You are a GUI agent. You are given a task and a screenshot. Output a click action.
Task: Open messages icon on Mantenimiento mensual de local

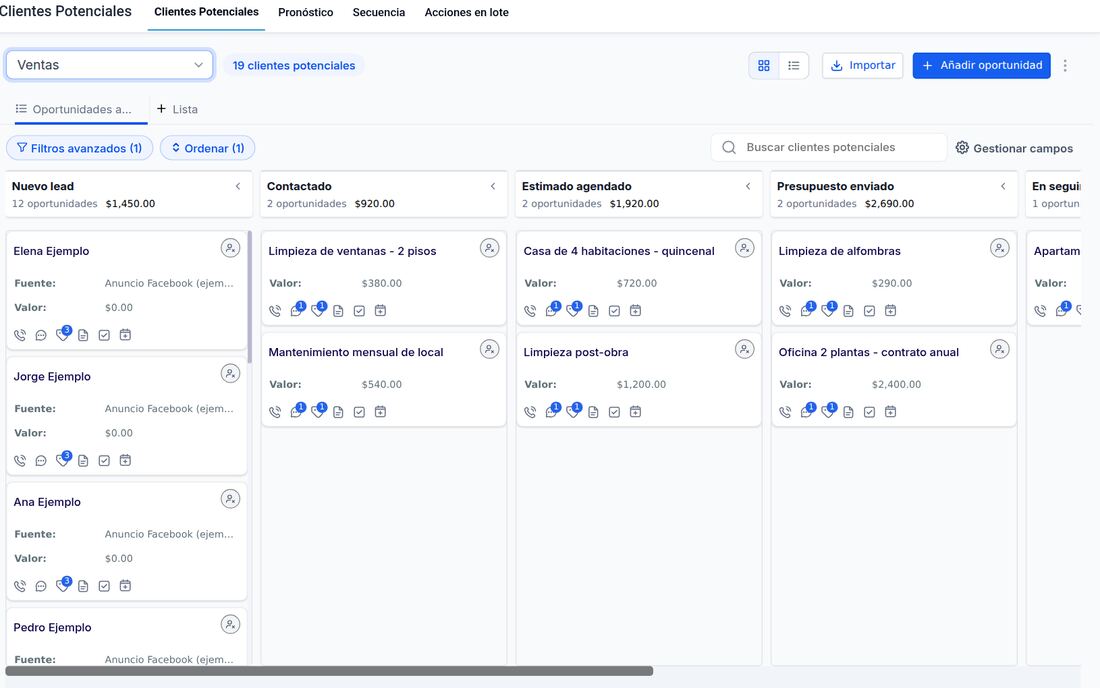297,411
